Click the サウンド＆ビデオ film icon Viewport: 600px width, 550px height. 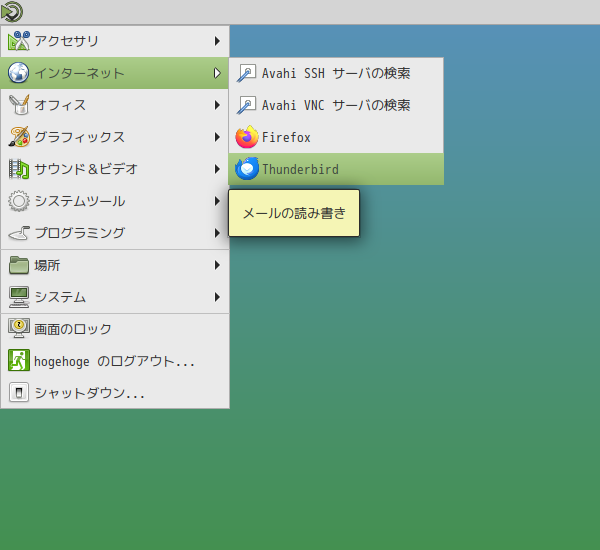(x=19, y=169)
